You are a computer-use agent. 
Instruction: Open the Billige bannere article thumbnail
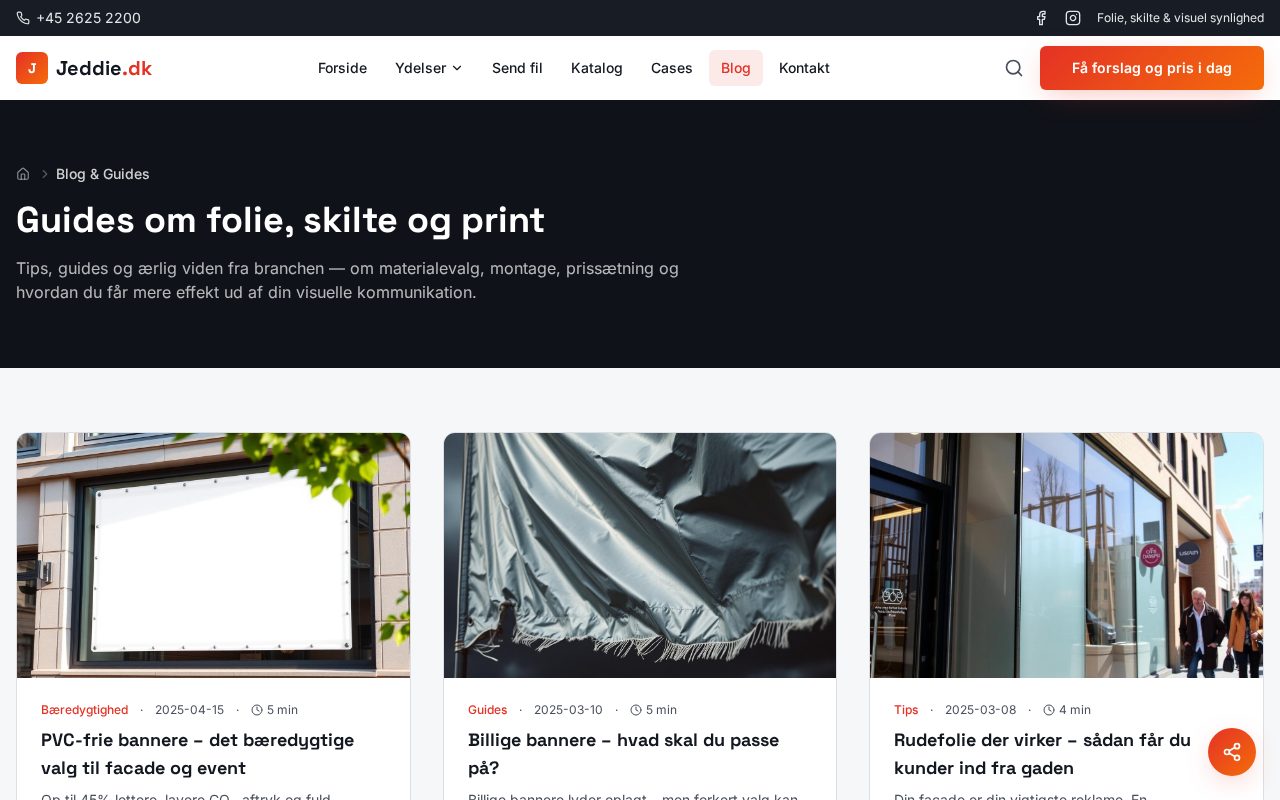coord(640,555)
